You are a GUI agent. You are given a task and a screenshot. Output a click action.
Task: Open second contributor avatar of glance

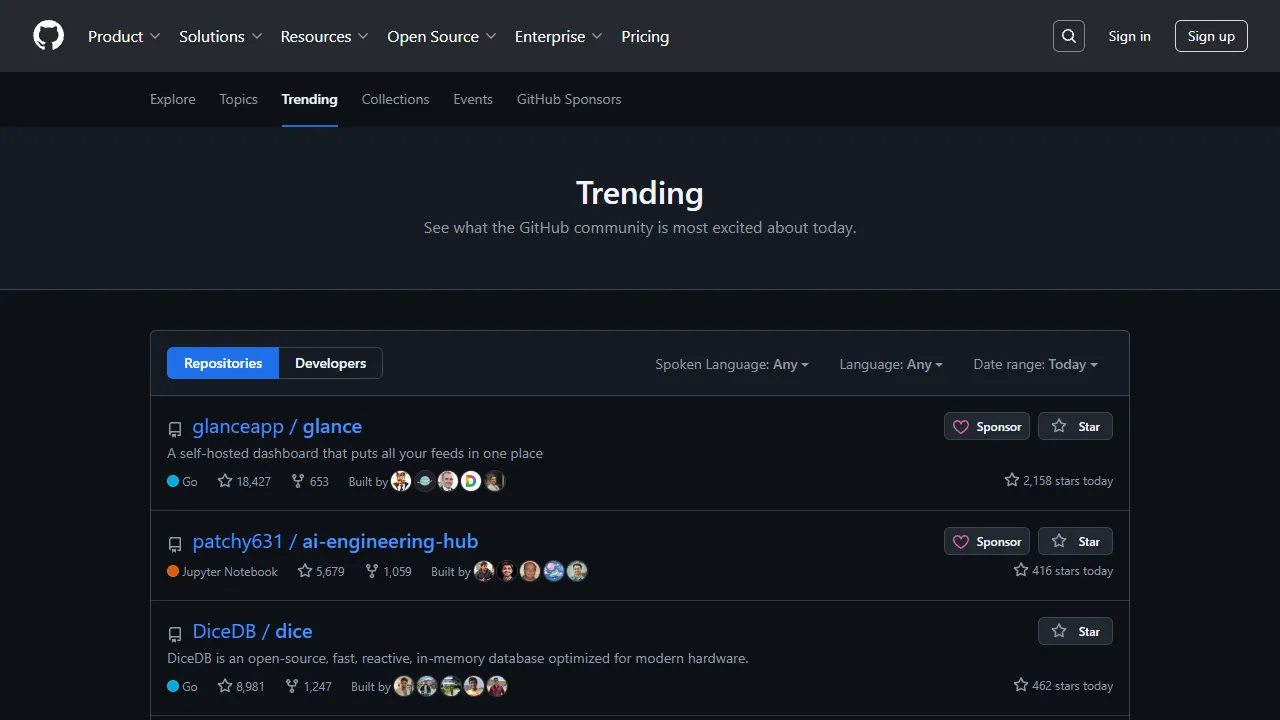point(425,481)
